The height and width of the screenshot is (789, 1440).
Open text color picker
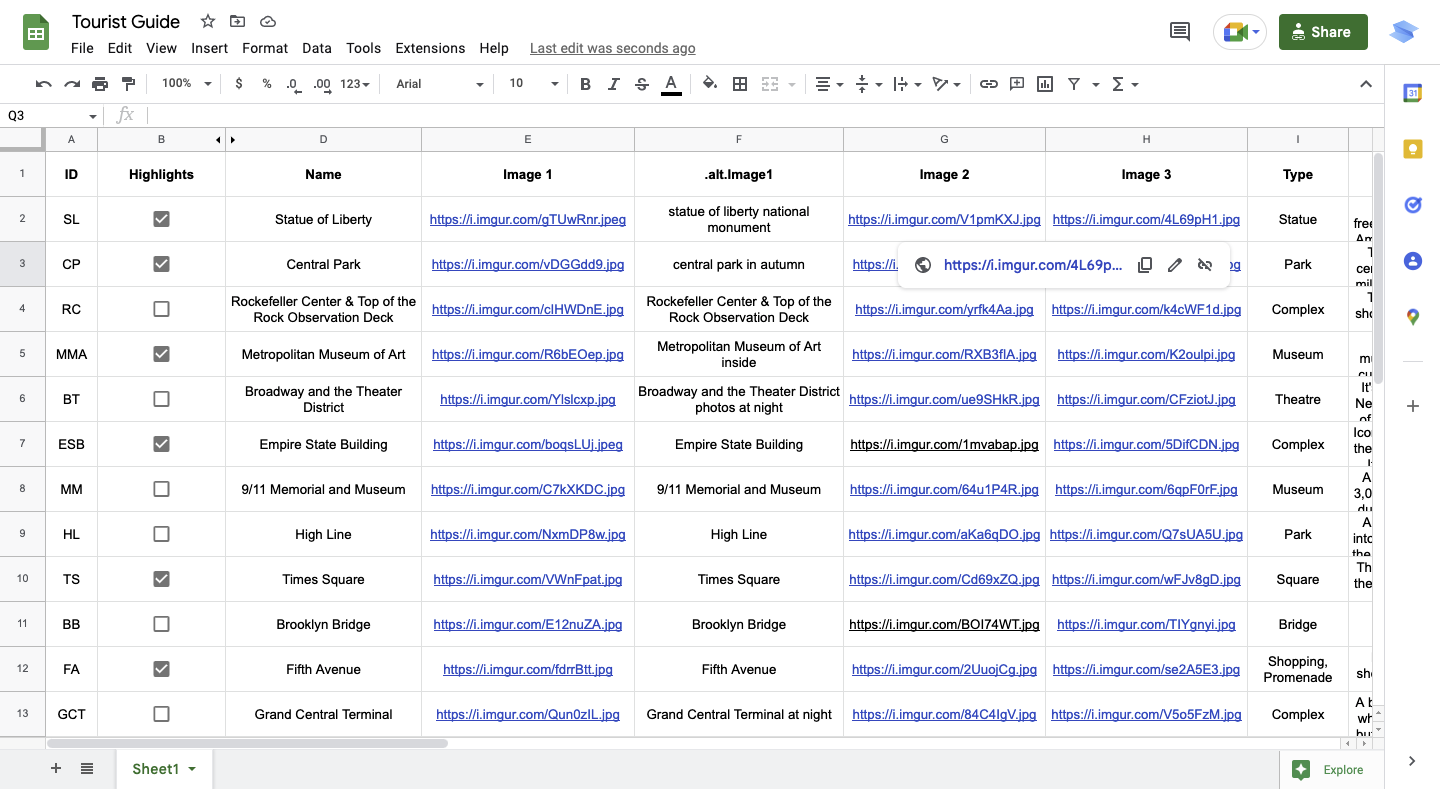671,84
